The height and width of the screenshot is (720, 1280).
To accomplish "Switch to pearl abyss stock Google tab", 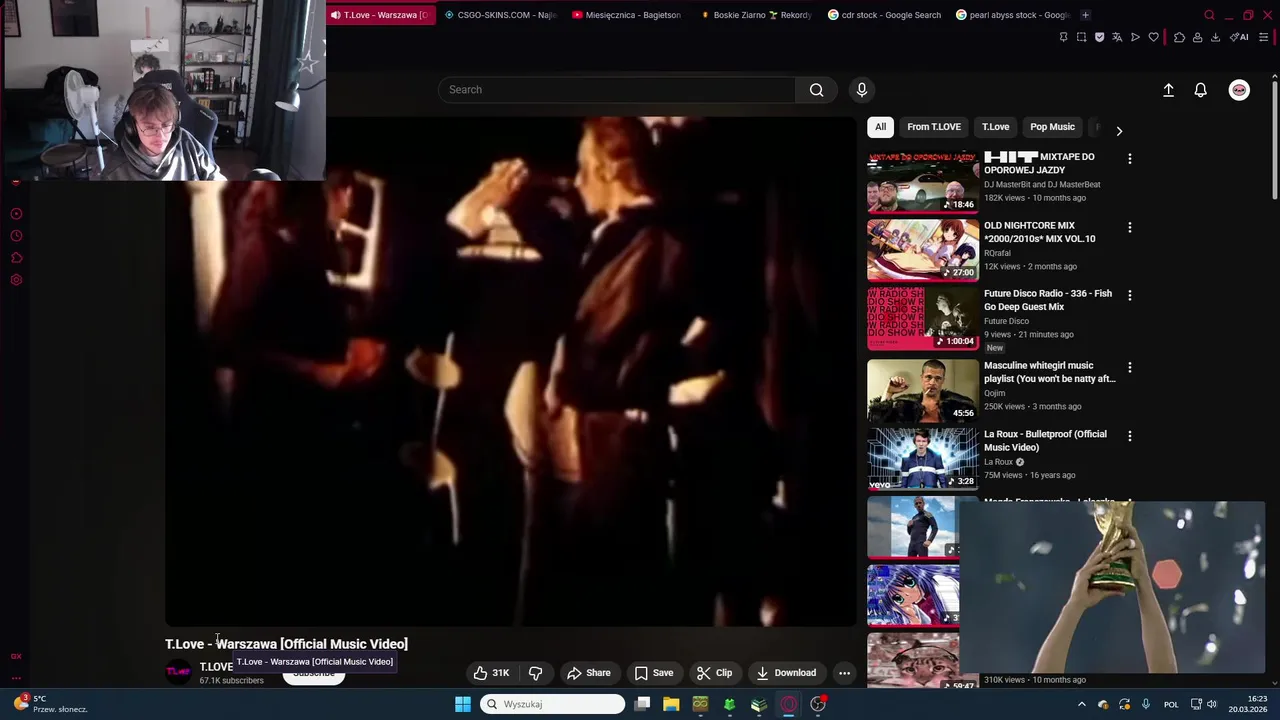I will 1012,15.
